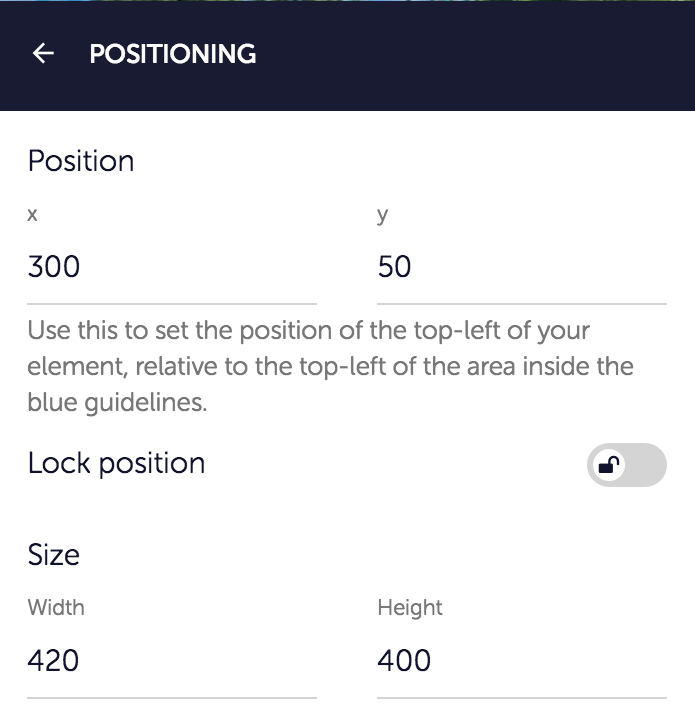
Task: Click the x position input field
Action: [x=171, y=268]
